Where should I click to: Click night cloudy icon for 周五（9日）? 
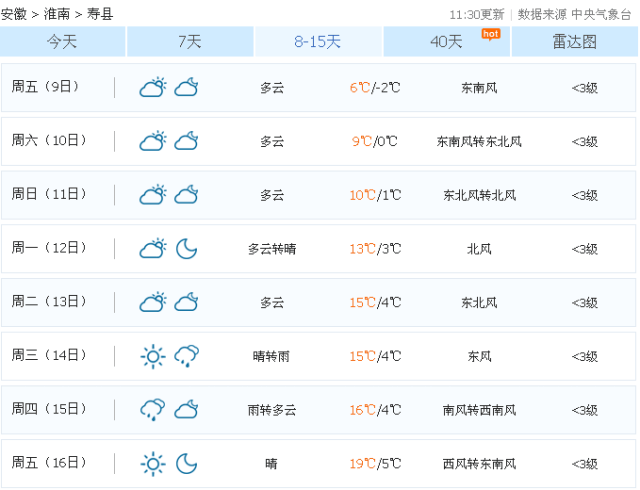tap(187, 87)
